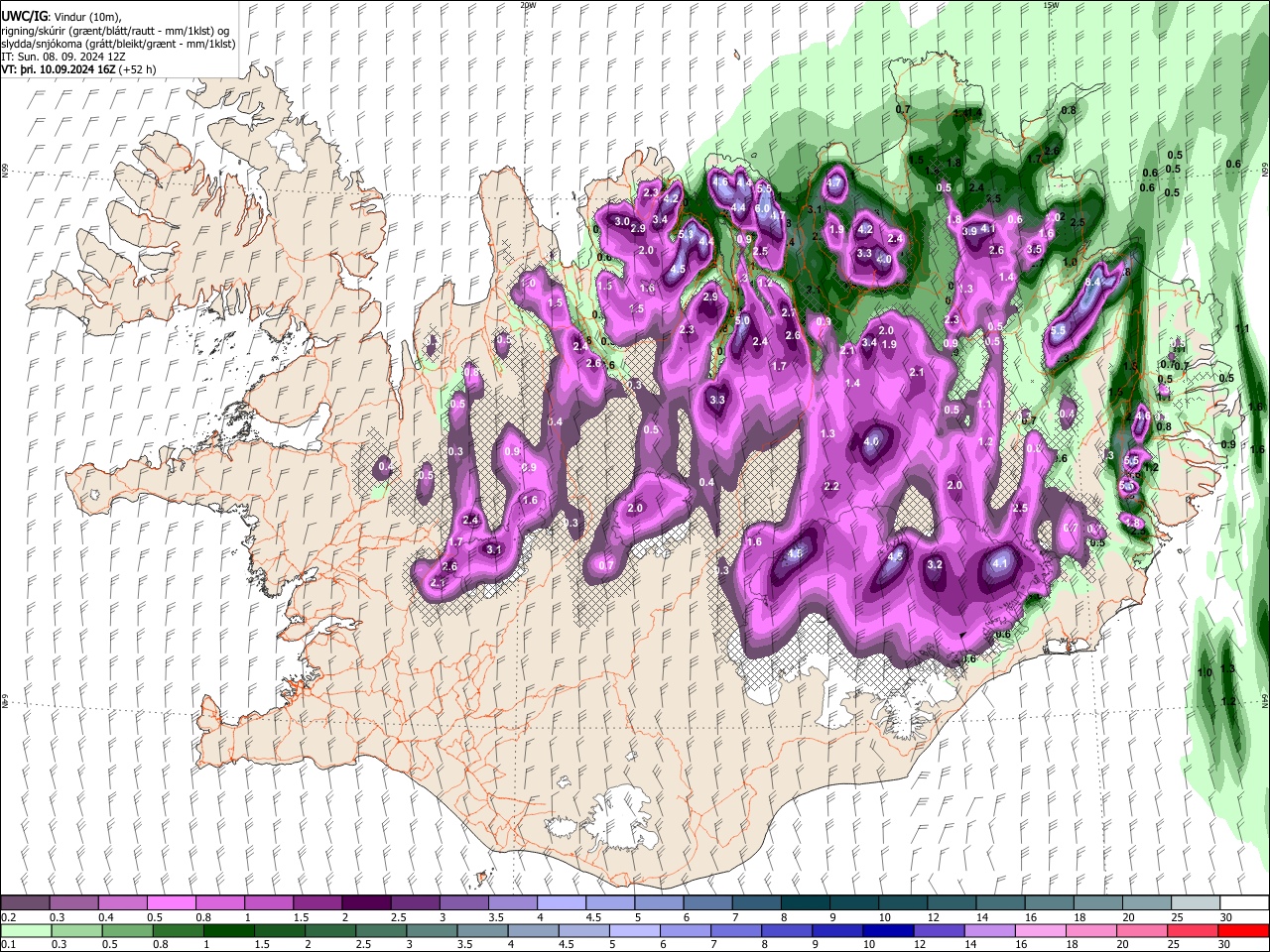Pick the violet 2.5–3 purple-row swatch
This screenshot has width=1270, height=952.
[415, 903]
